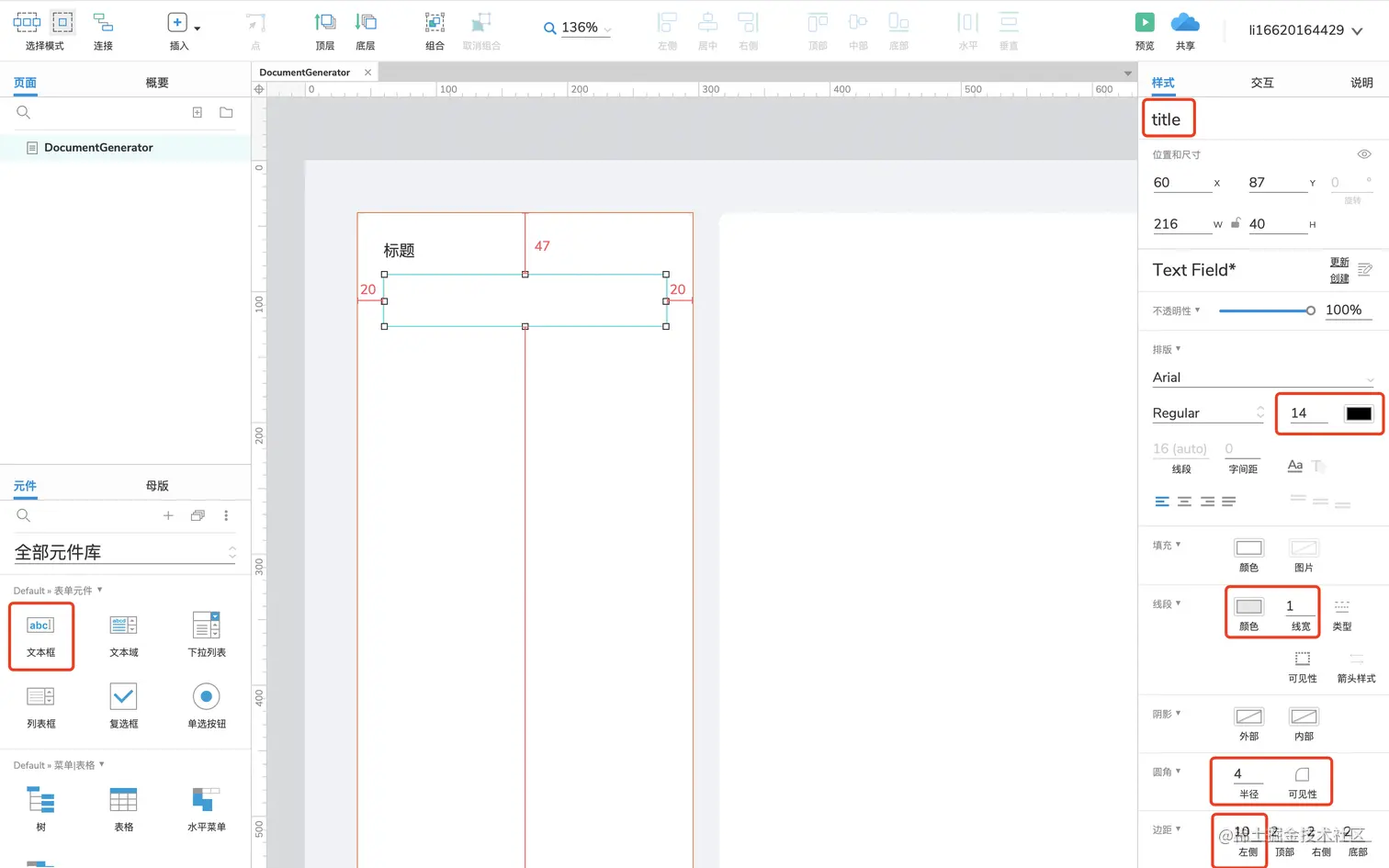Toggle the 外部 outer shadow
This screenshot has height=868, width=1389.
(x=1248, y=716)
